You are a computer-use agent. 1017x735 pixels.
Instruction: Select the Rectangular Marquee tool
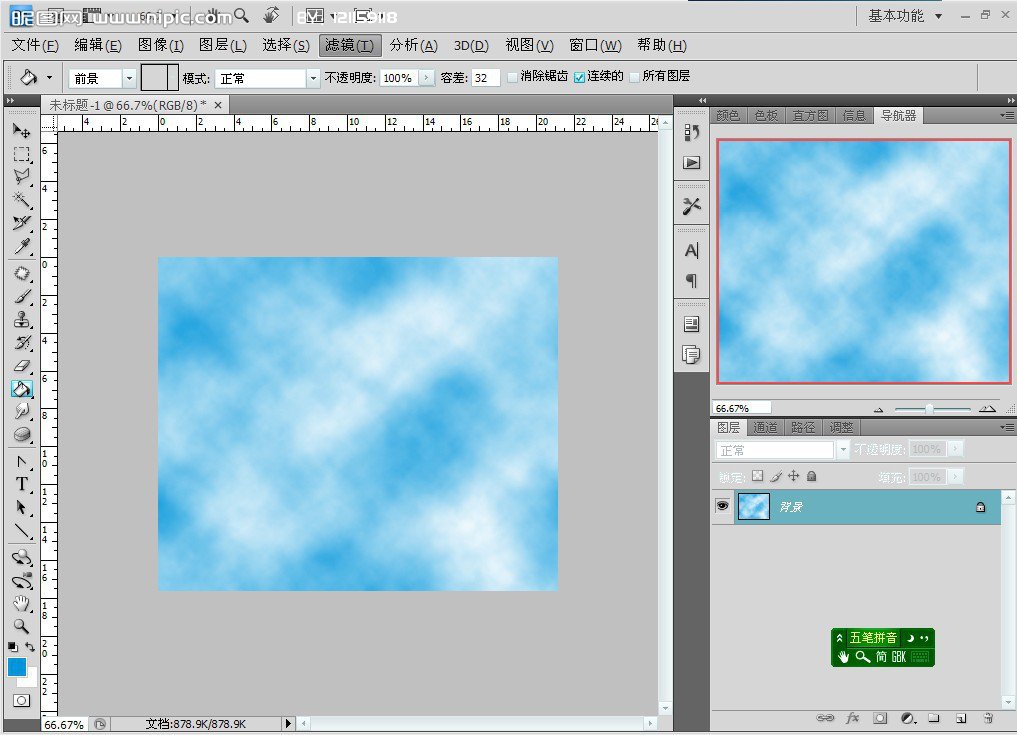click(x=21, y=154)
